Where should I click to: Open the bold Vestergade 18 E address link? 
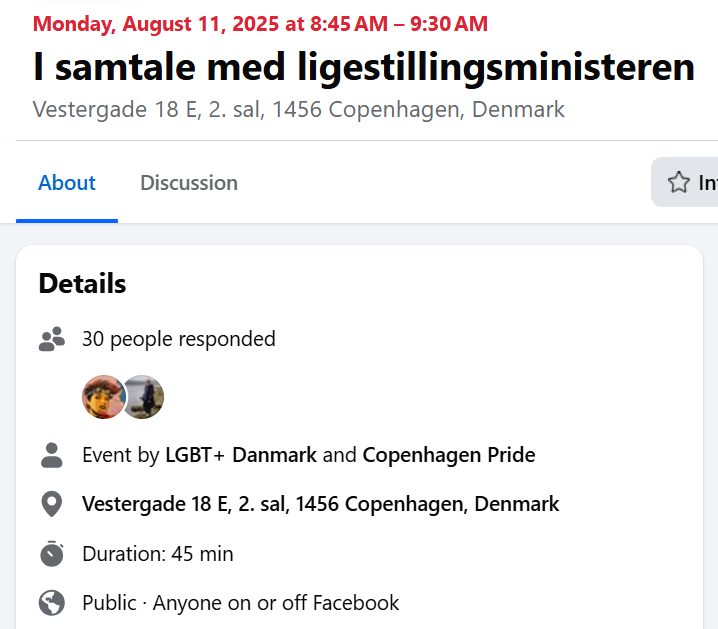(320, 504)
